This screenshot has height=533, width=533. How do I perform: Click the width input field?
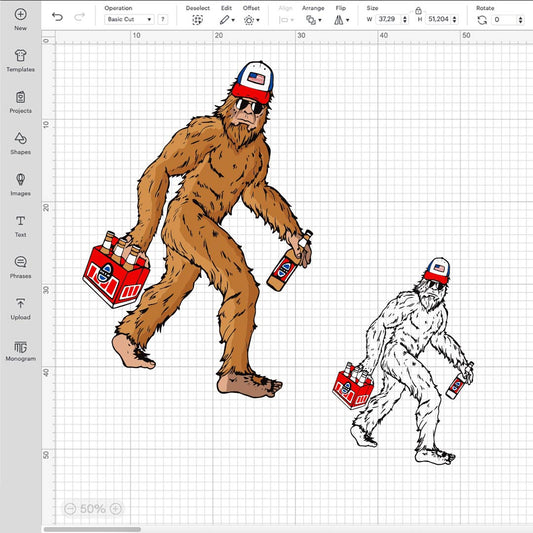[388, 19]
